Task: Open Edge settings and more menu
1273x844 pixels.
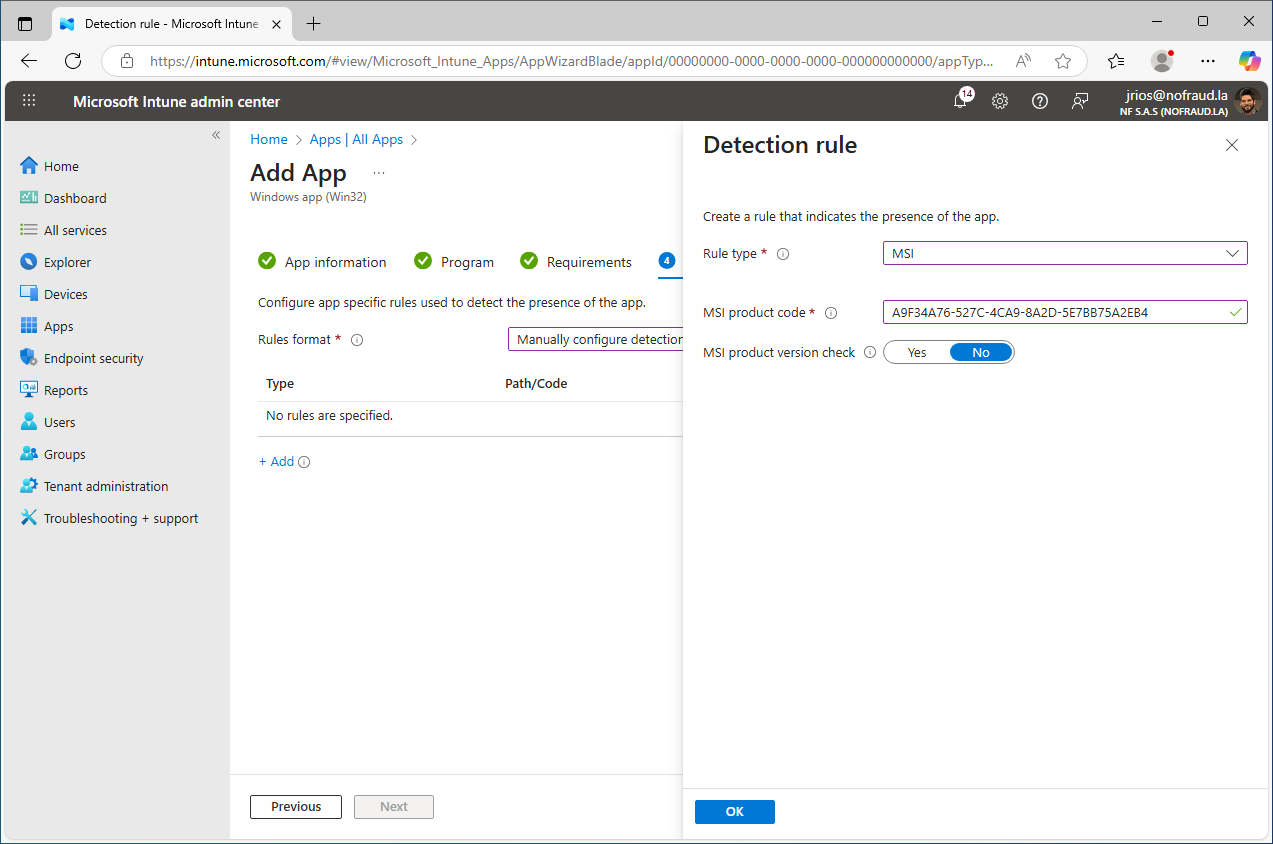Action: pyautogui.click(x=1208, y=61)
